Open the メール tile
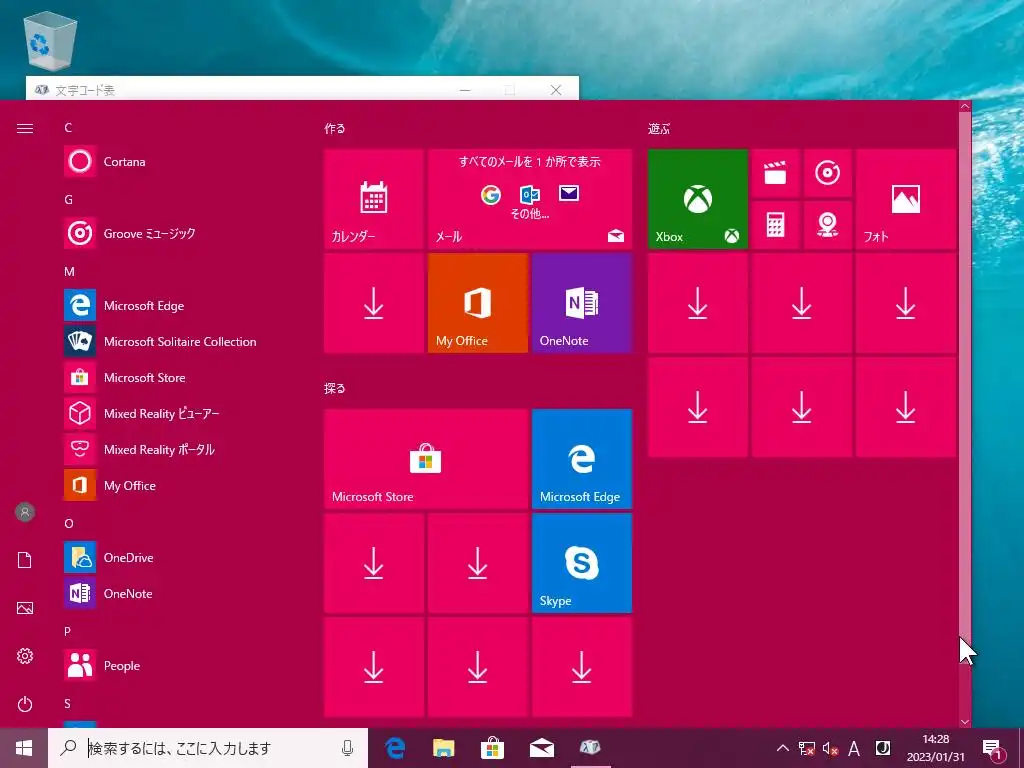Image resolution: width=1024 pixels, height=768 pixels. (x=530, y=199)
